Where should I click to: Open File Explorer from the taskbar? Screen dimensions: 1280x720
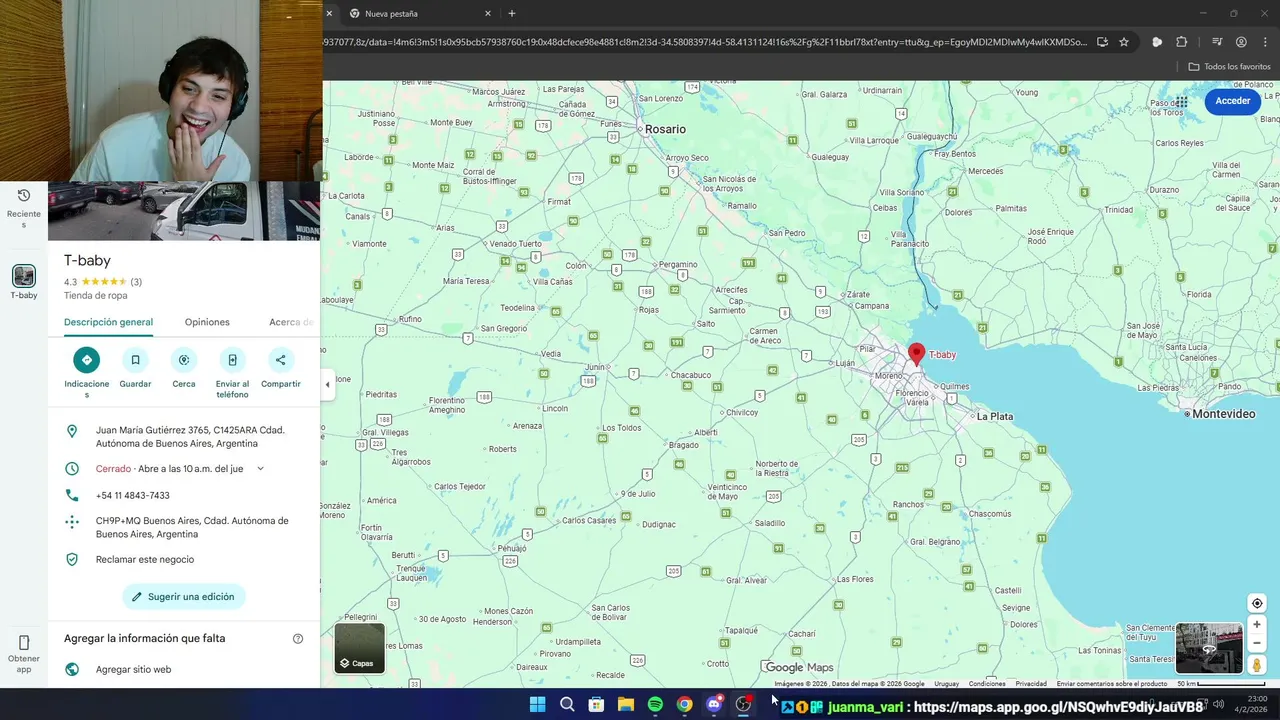[626, 705]
